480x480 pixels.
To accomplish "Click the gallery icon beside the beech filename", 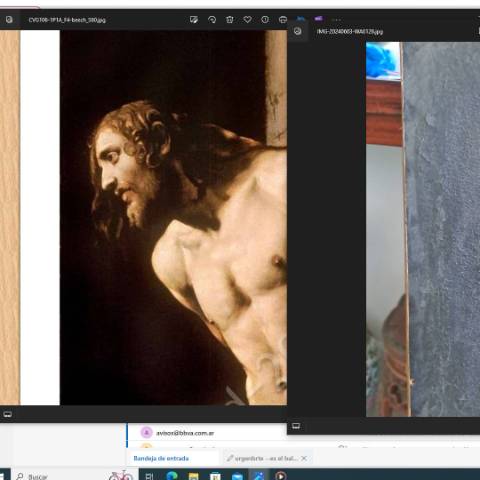I will point(9,20).
